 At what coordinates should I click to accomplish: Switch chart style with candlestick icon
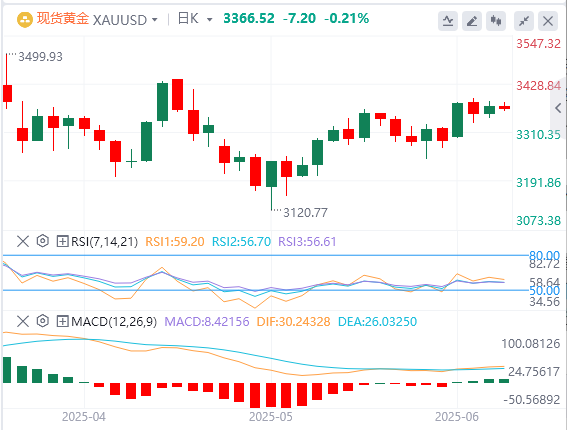496,21
